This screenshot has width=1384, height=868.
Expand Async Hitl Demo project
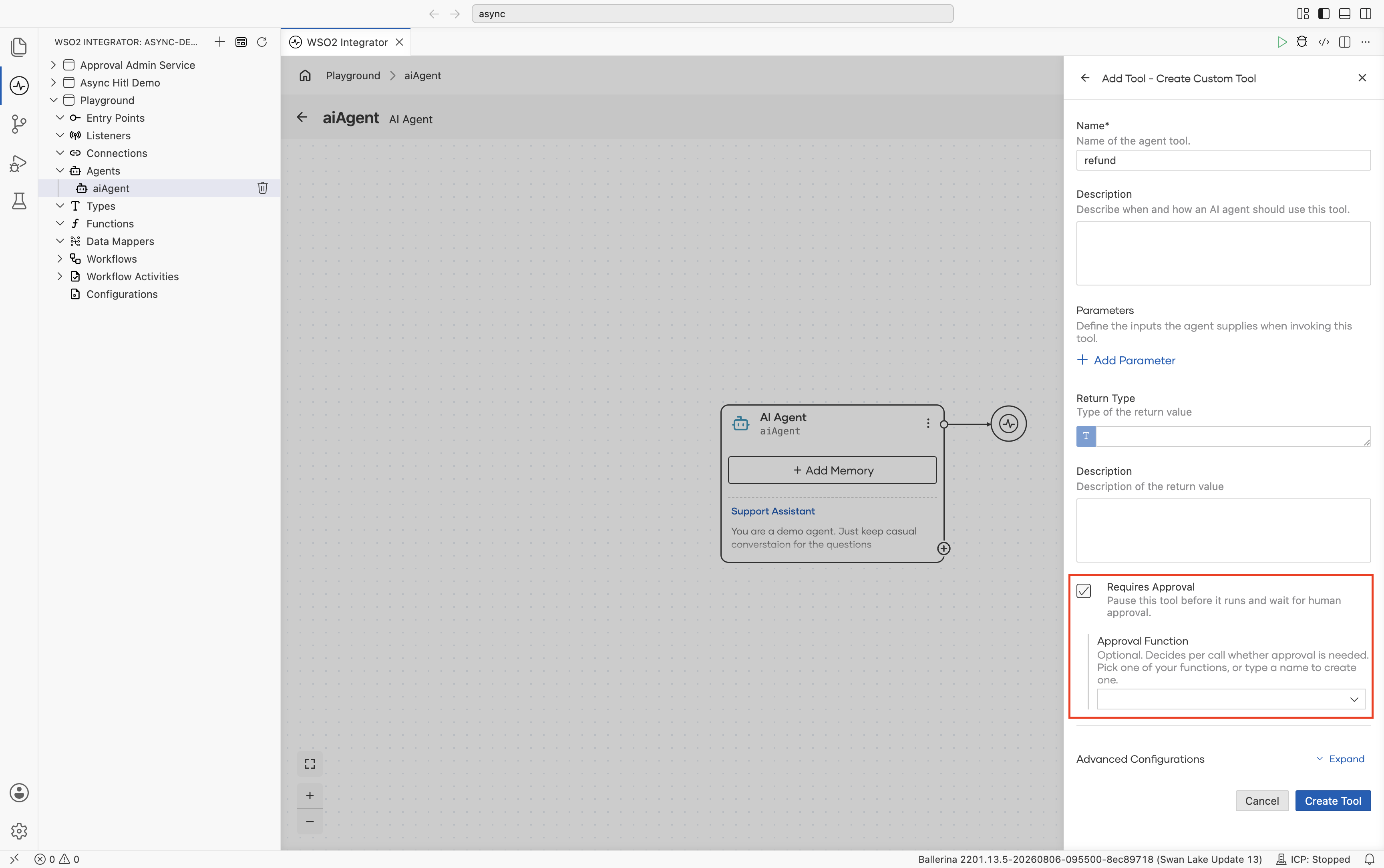pos(53,82)
